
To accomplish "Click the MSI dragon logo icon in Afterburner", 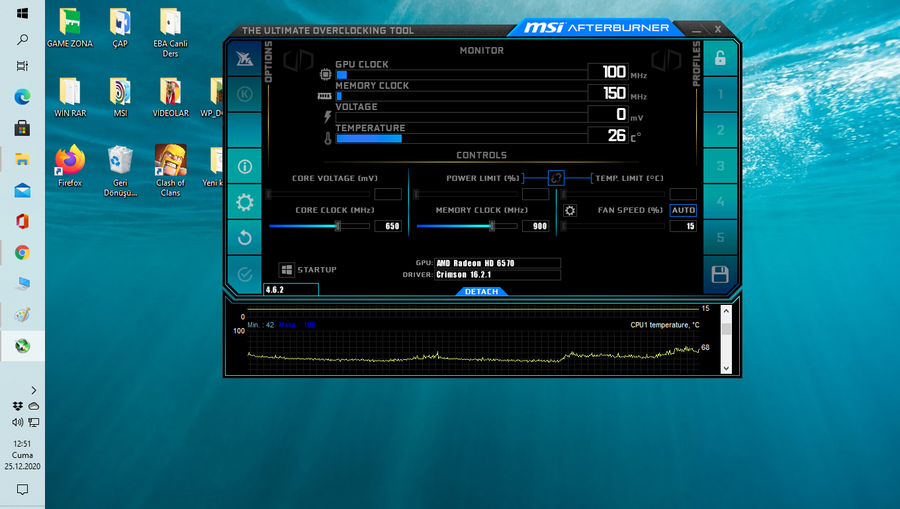I will coord(245,59).
